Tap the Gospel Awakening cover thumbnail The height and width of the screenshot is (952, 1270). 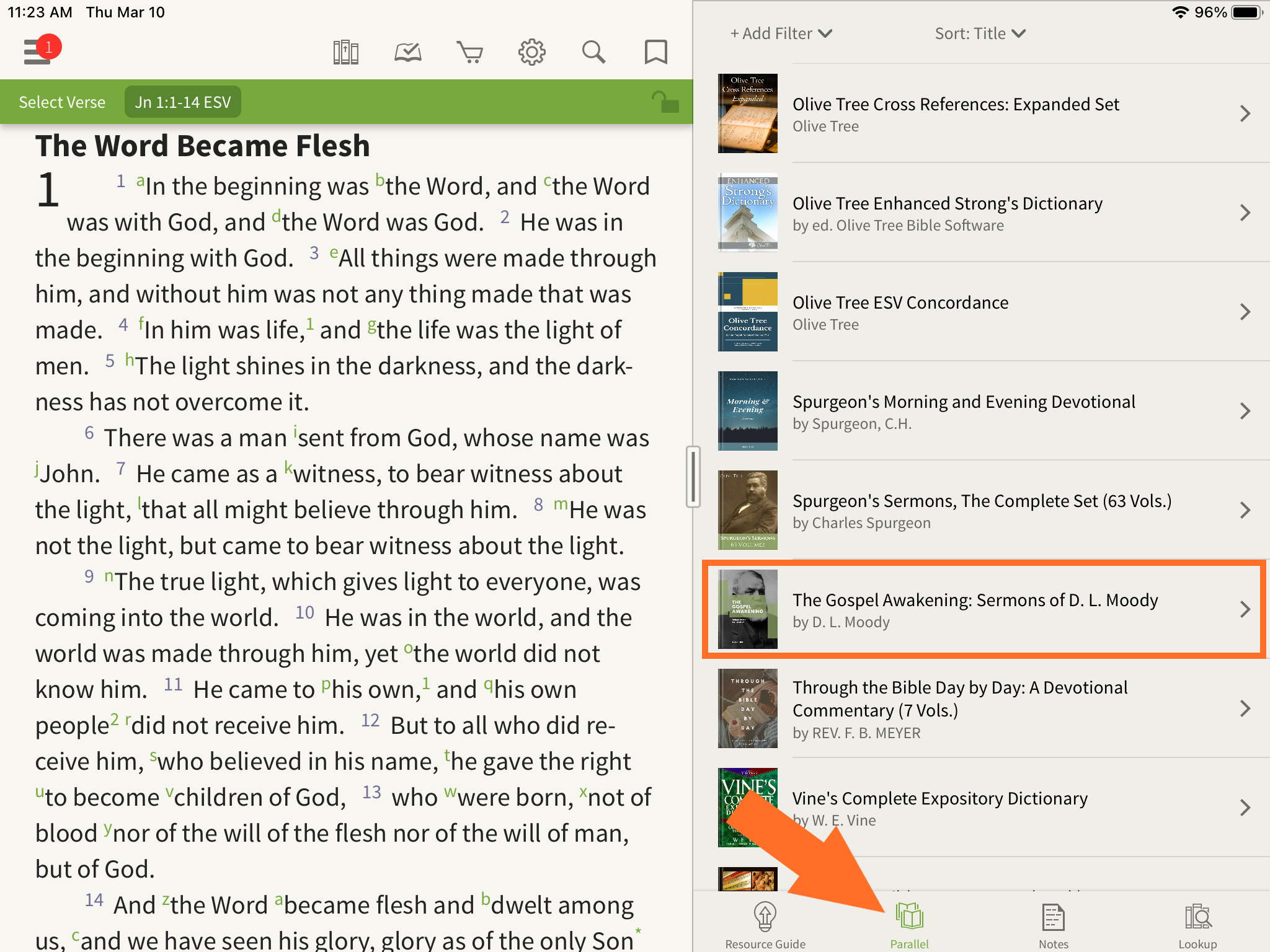click(747, 609)
